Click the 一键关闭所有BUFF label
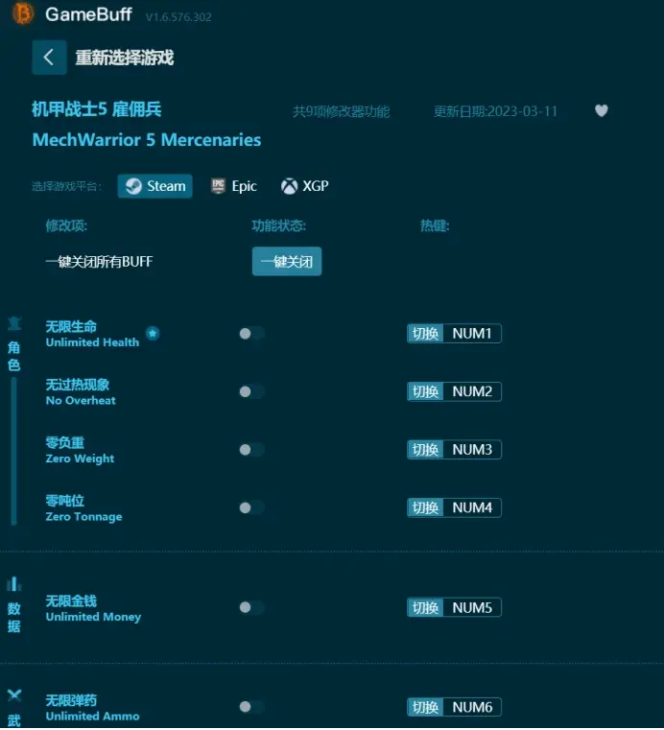The width and height of the screenshot is (664, 730). click(99, 262)
